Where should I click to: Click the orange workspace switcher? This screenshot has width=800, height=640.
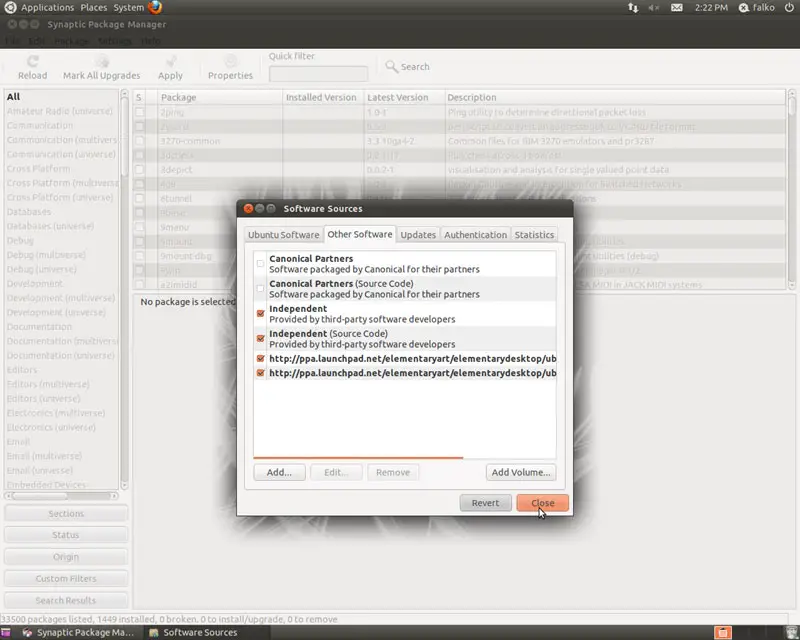click(x=723, y=632)
